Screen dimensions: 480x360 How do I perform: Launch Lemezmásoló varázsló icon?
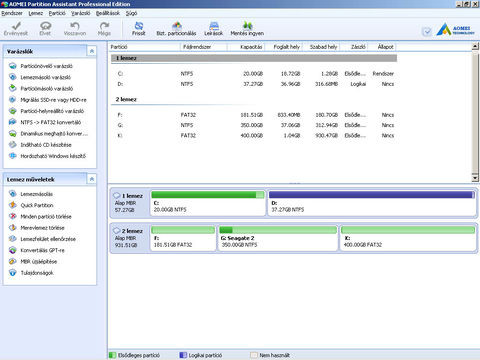coord(13,77)
